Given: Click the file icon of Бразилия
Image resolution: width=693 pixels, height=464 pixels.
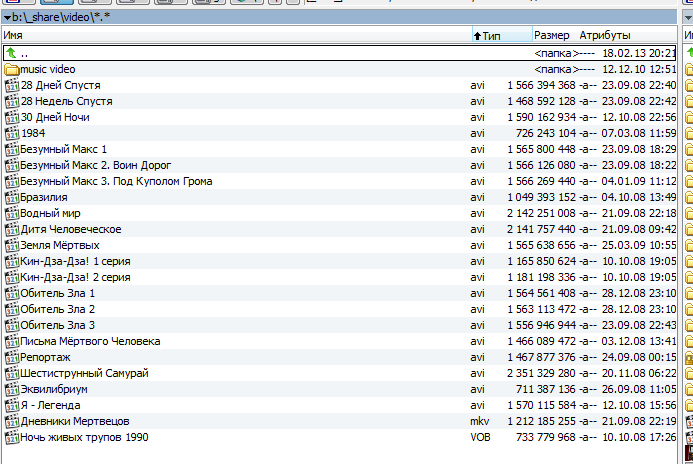Looking at the screenshot, I should point(12,198).
